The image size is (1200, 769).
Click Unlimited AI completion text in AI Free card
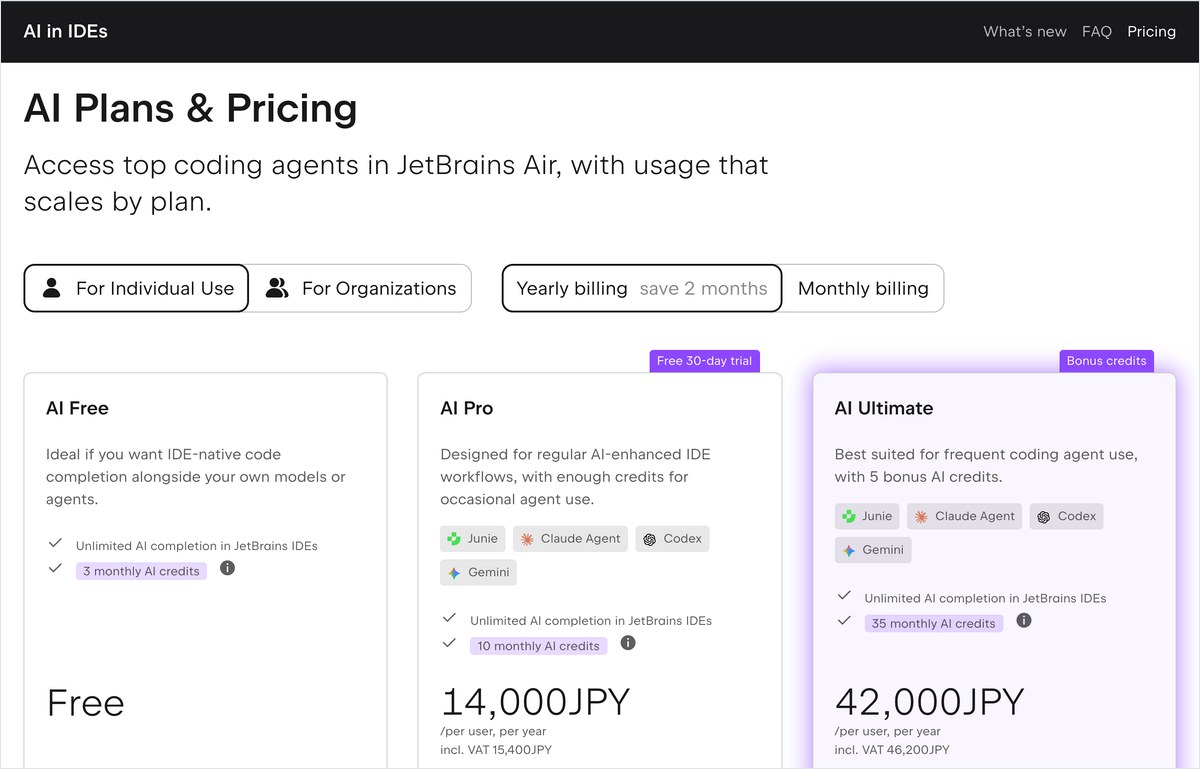pyautogui.click(x=197, y=546)
